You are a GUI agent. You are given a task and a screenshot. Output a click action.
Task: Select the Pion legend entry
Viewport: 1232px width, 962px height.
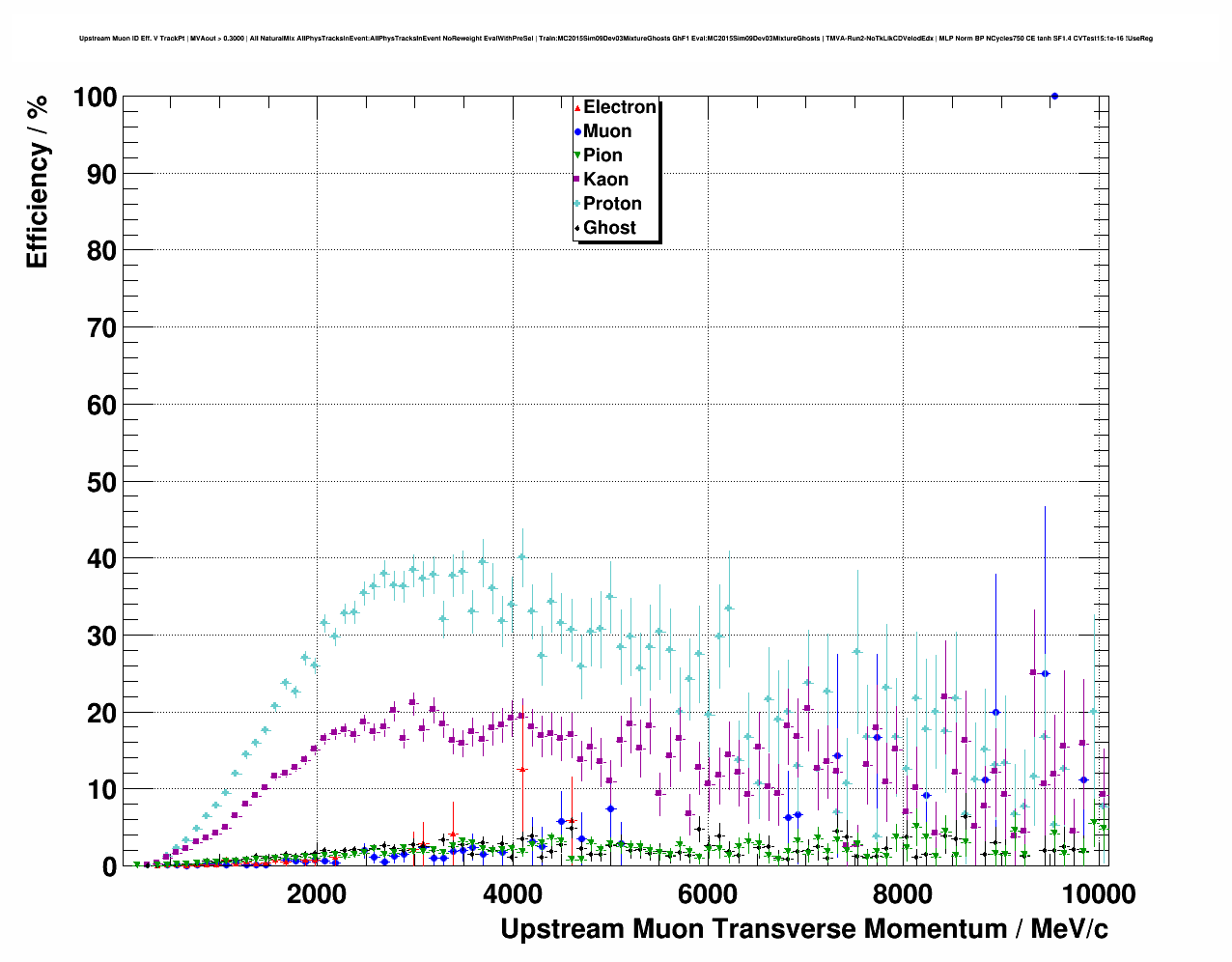click(x=598, y=156)
